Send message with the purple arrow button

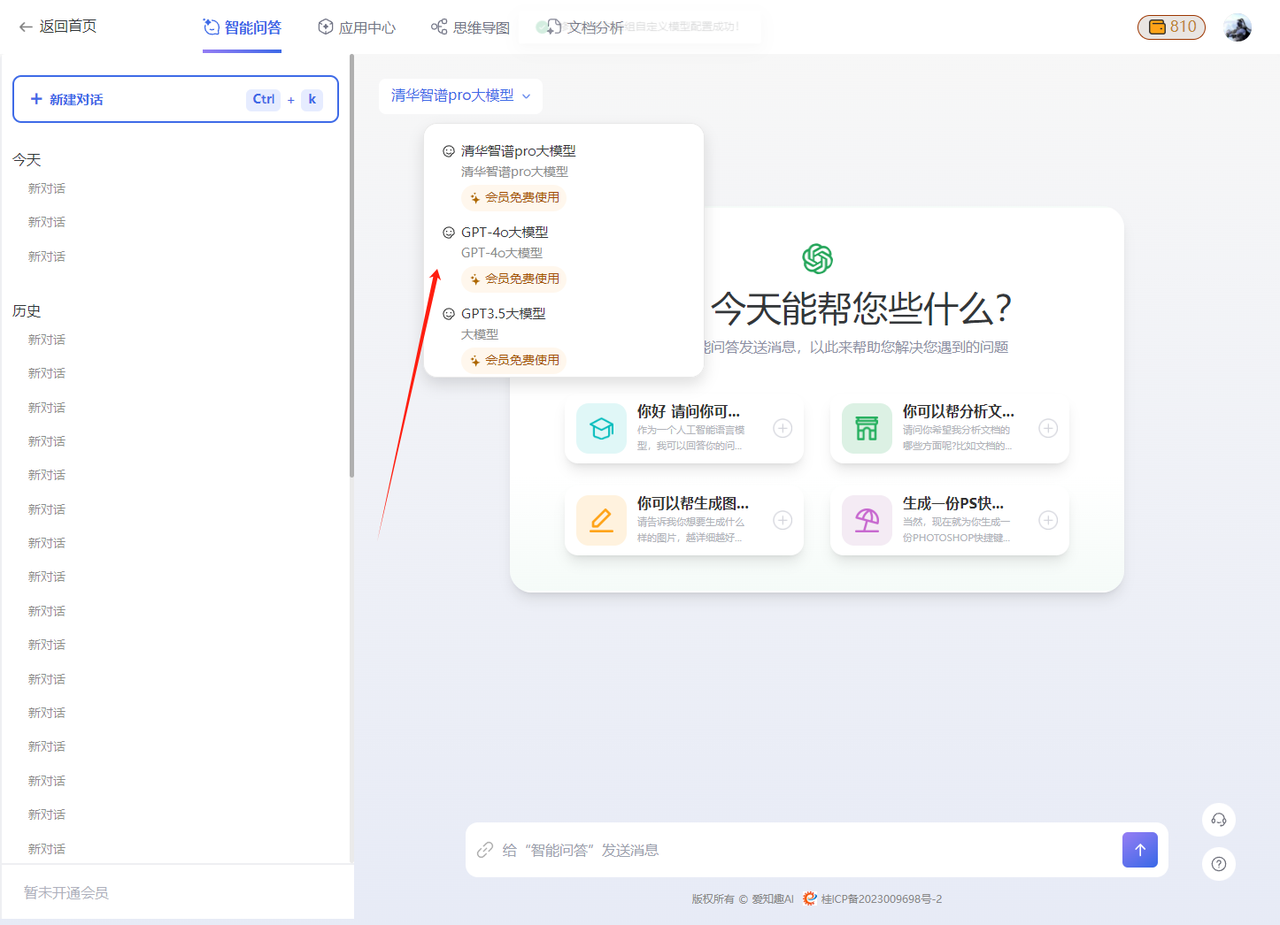click(1140, 850)
